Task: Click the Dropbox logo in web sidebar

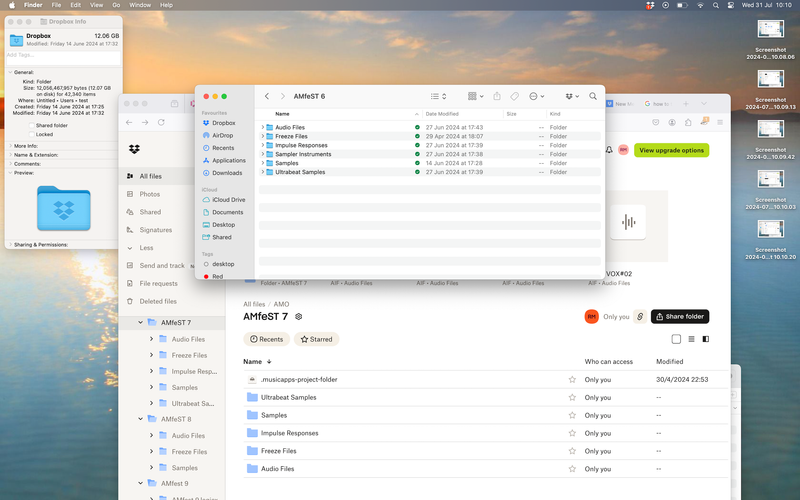Action: [134, 150]
